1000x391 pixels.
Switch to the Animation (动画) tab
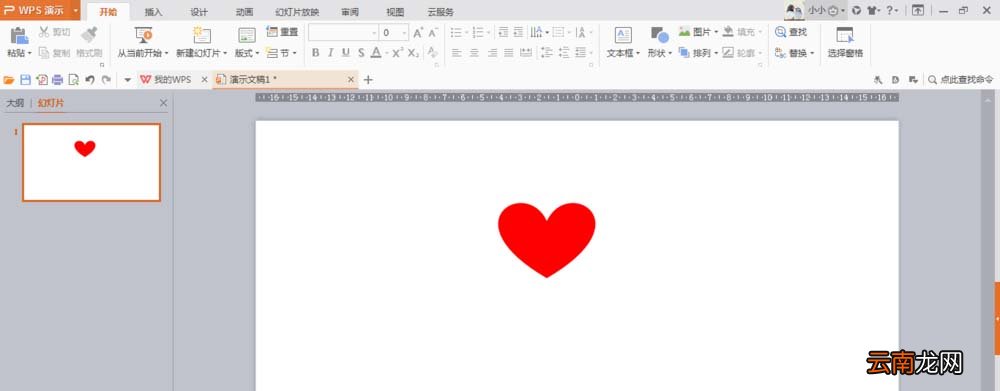click(244, 12)
